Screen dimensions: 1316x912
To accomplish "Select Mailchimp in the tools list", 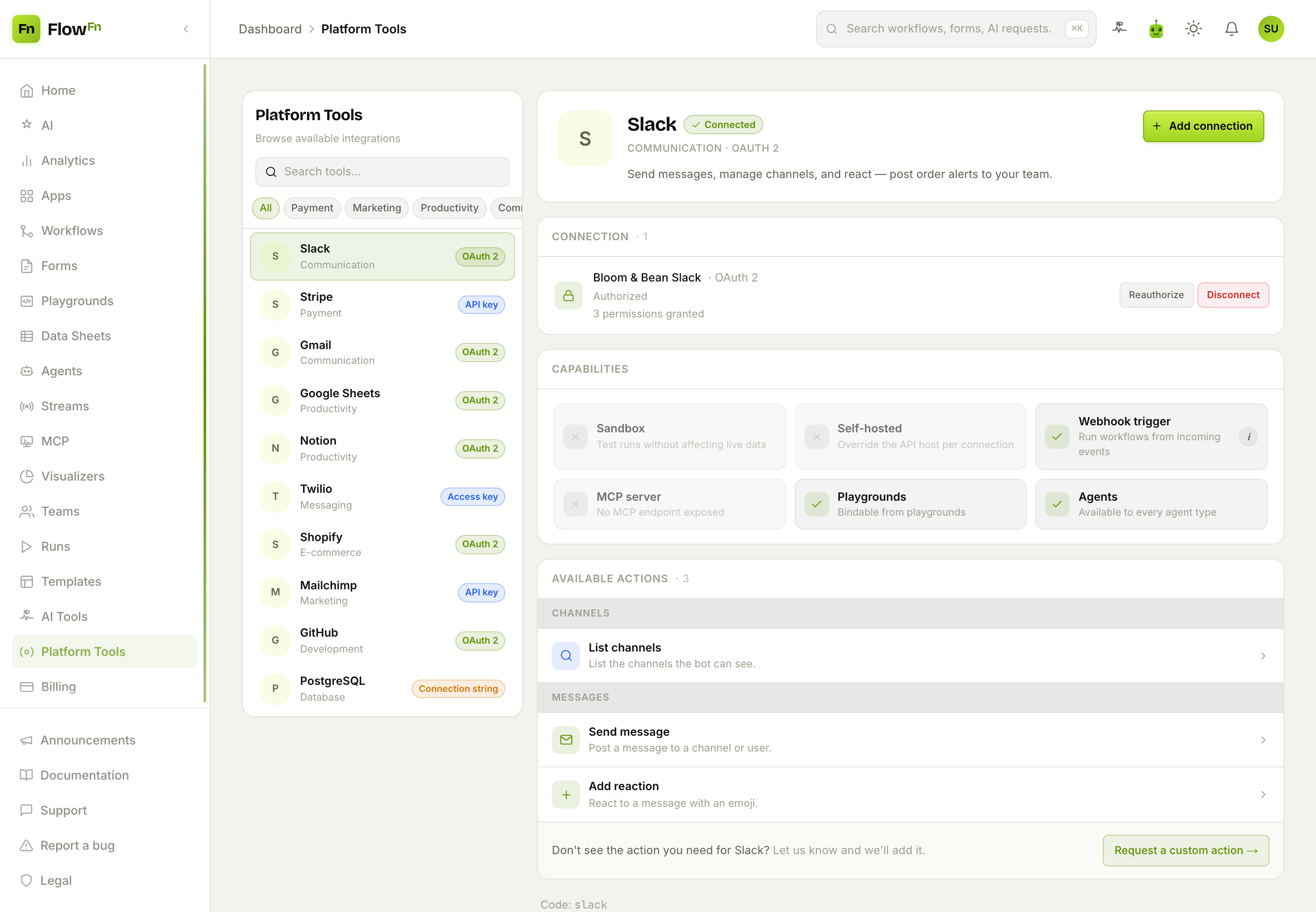I will coord(382,592).
